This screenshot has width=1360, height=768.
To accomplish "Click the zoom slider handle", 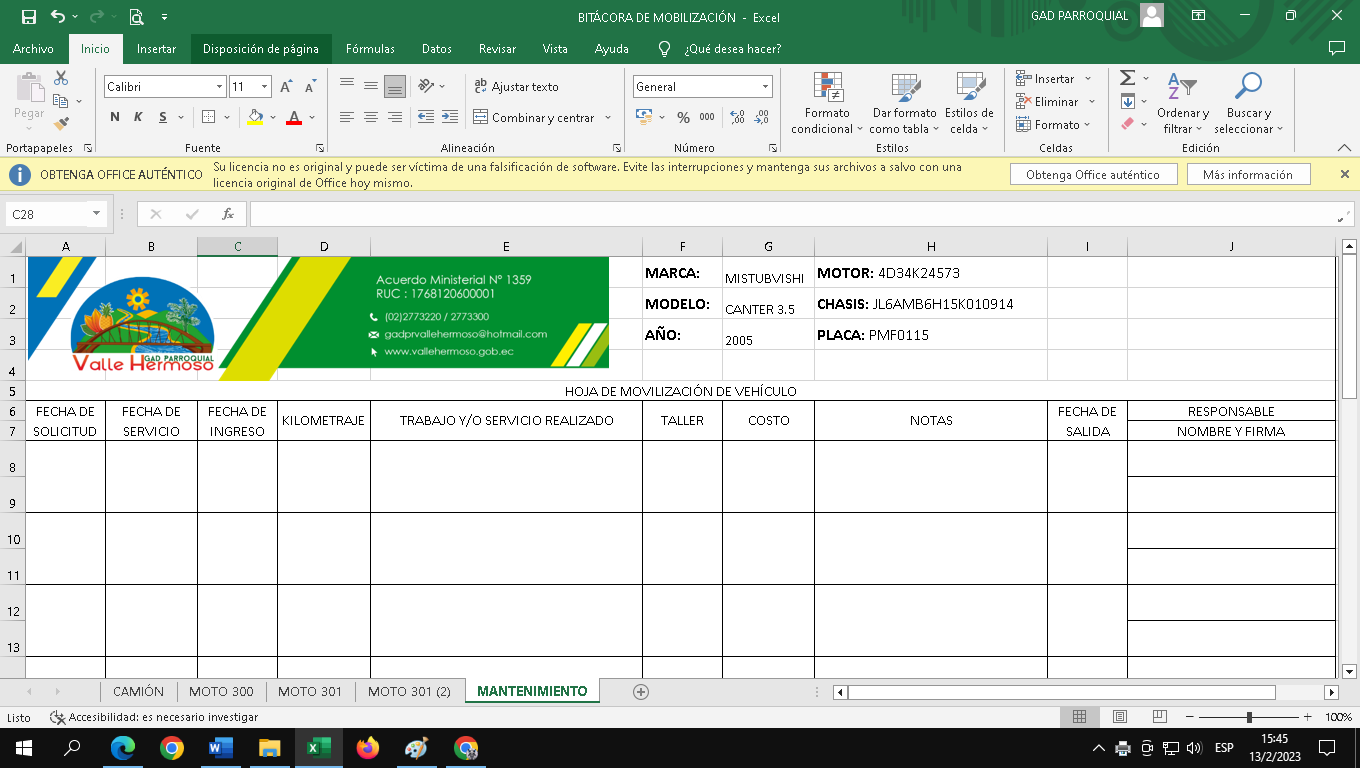I will pos(1249,717).
